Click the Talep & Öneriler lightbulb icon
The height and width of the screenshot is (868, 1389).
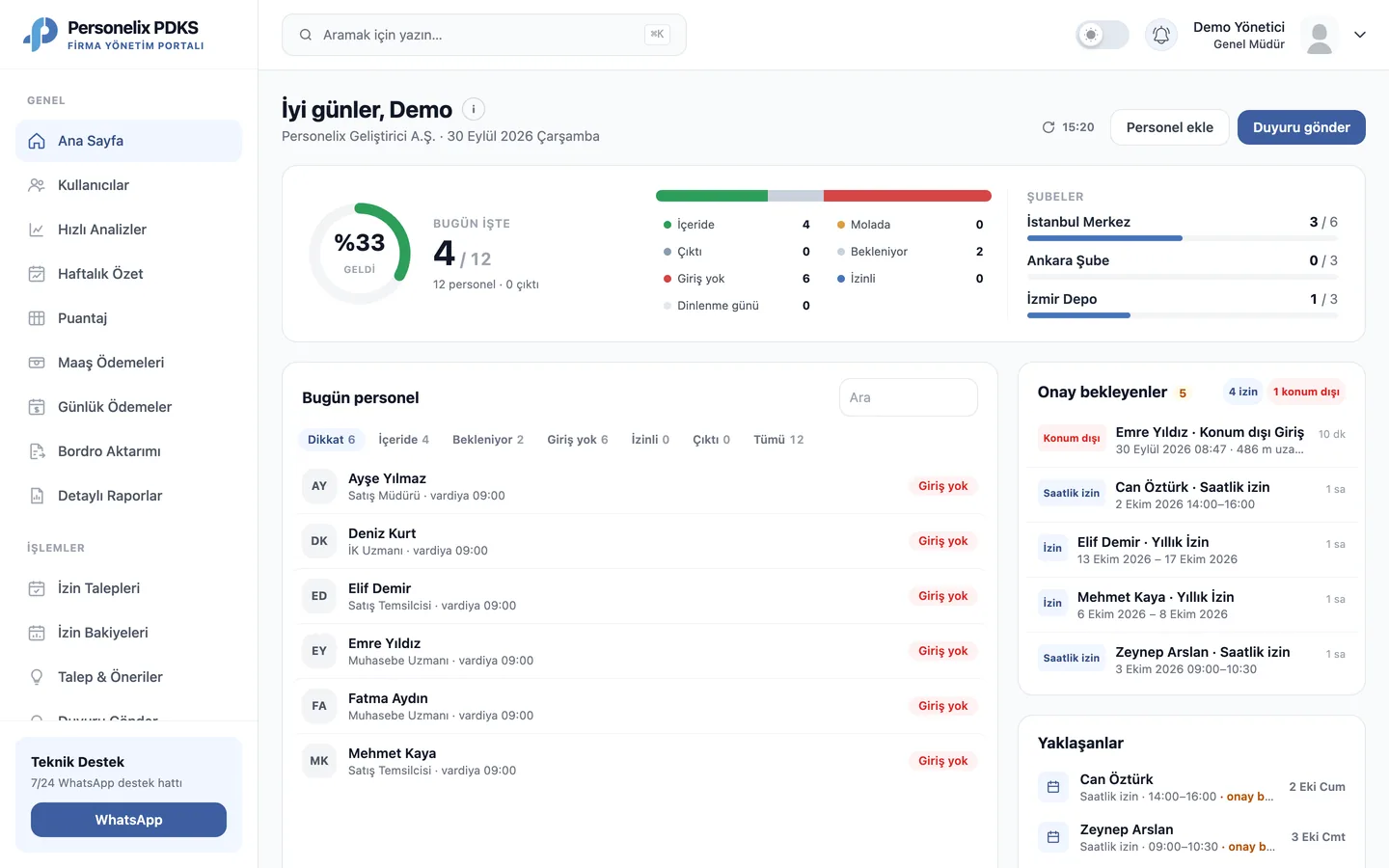click(x=37, y=677)
